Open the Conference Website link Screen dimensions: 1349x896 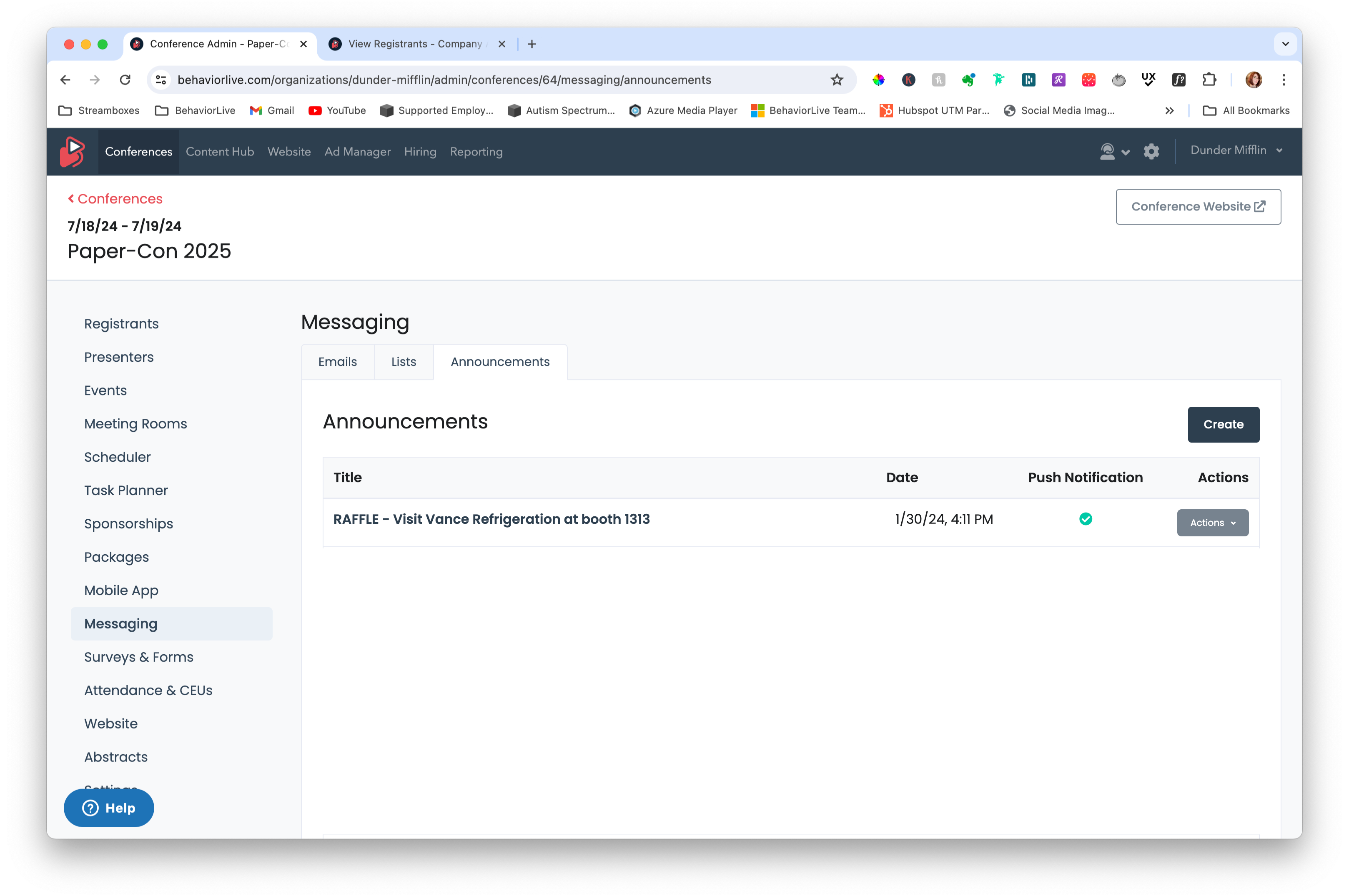[x=1198, y=207]
